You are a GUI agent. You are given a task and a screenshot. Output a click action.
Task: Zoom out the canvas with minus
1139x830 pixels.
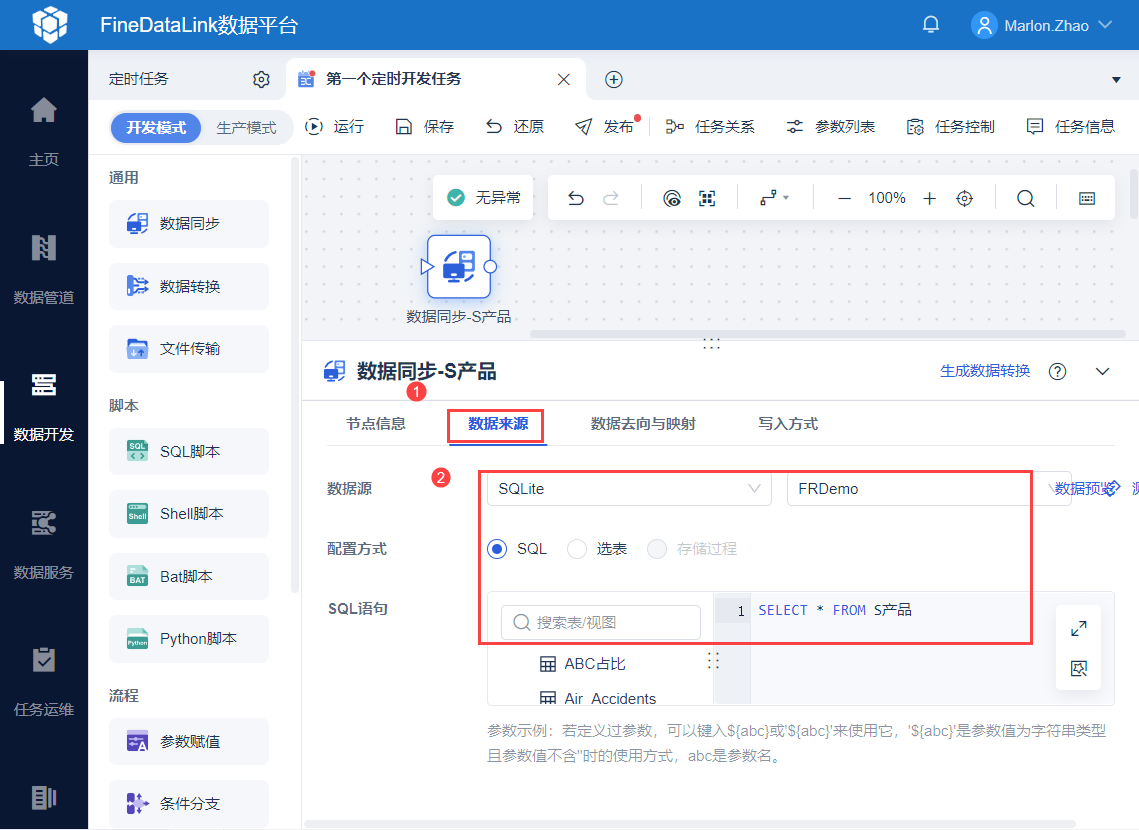(844, 198)
